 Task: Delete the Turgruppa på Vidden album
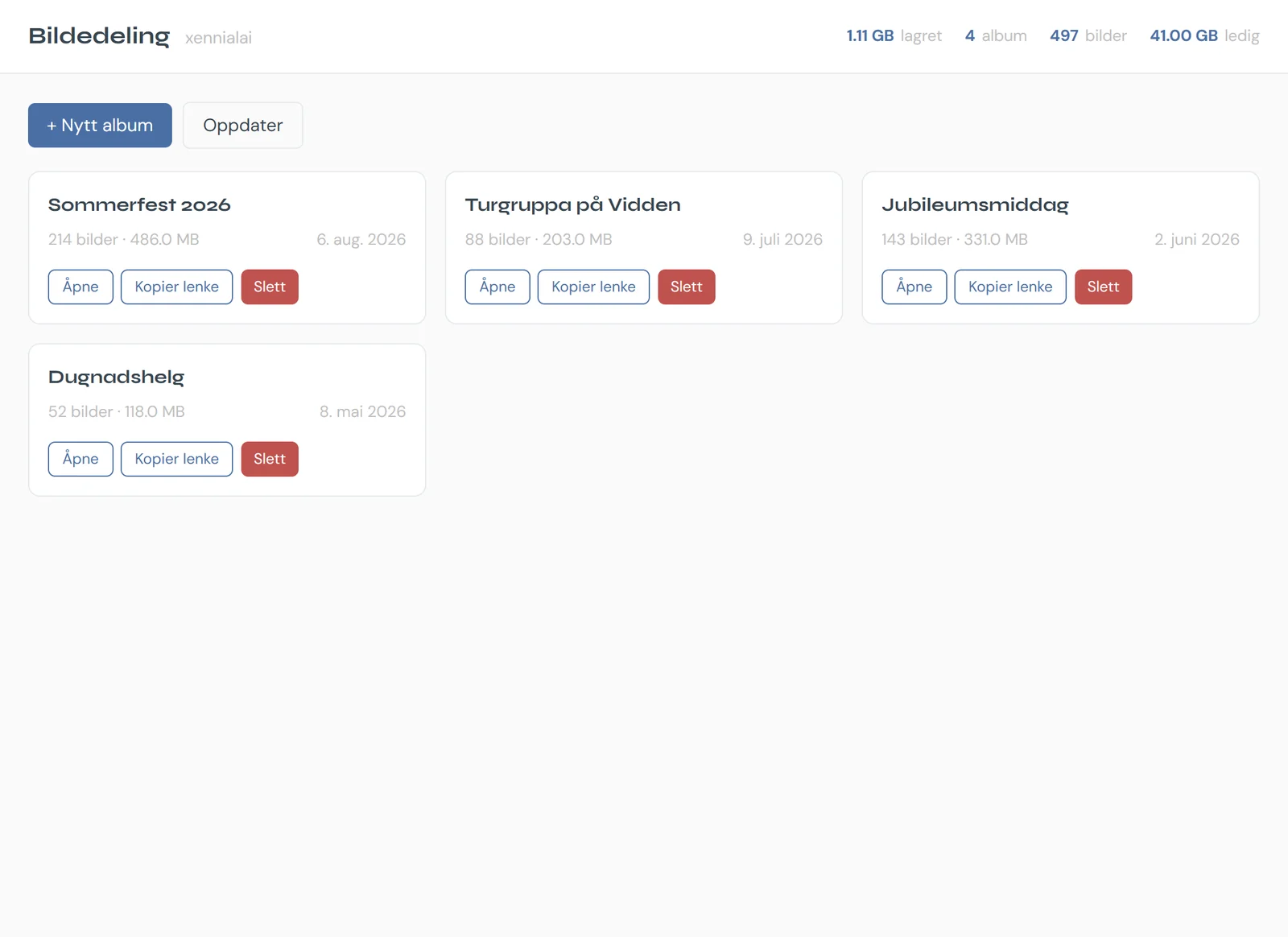coord(687,287)
